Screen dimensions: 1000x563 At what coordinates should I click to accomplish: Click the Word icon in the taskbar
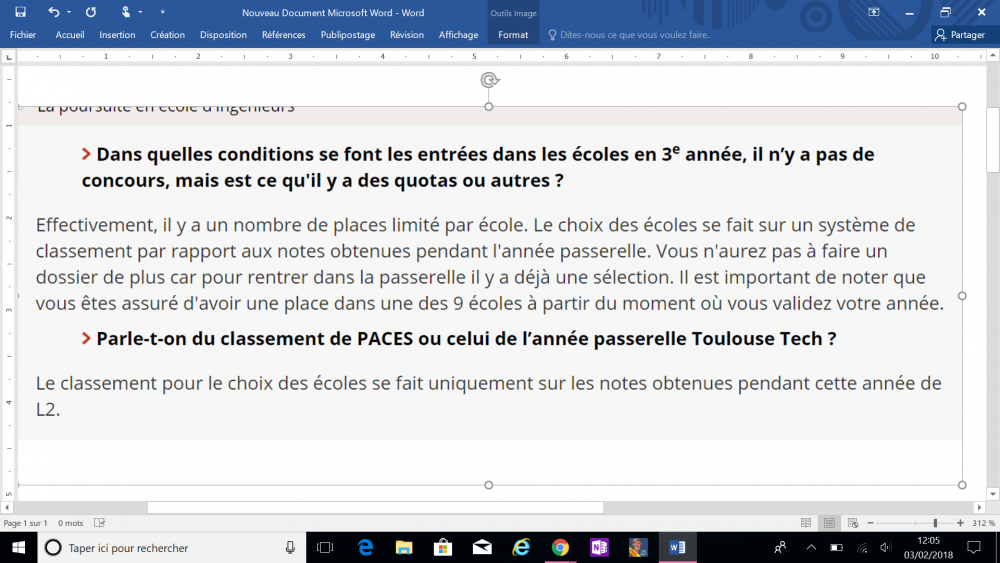677,548
